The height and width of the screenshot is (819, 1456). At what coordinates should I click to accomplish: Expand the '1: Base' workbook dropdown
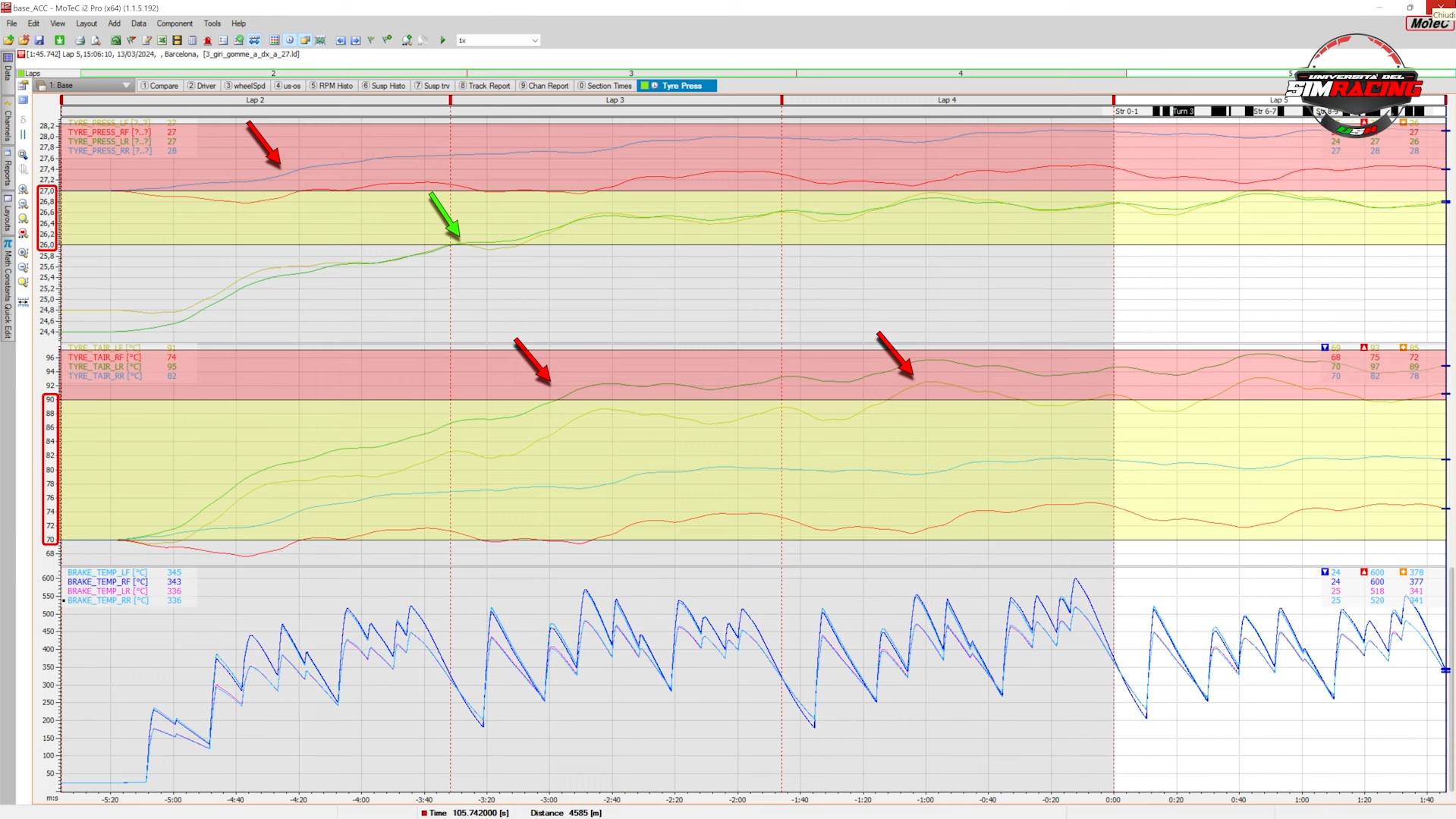tap(126, 86)
